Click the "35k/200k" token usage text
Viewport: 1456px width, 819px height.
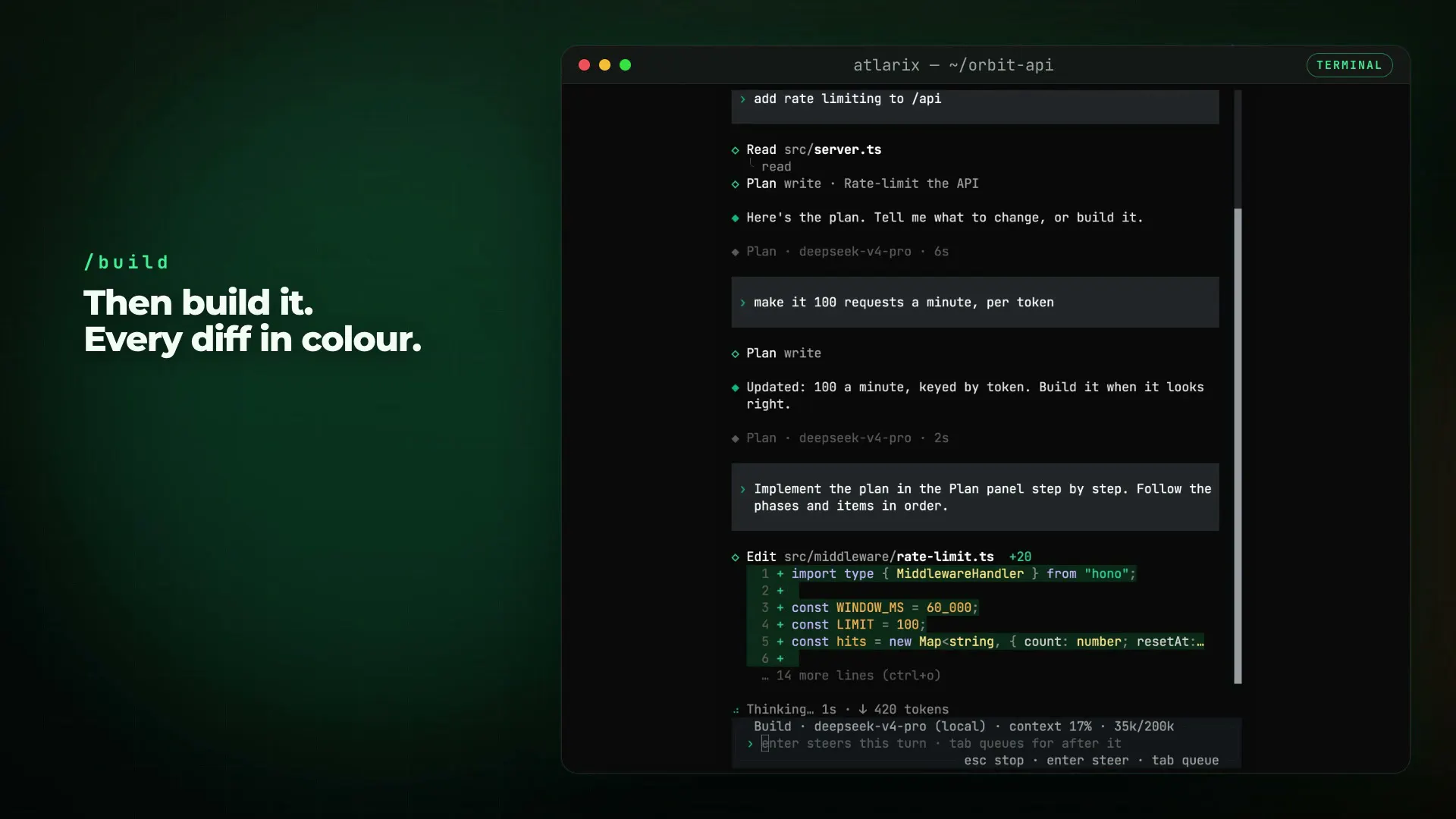(1144, 726)
